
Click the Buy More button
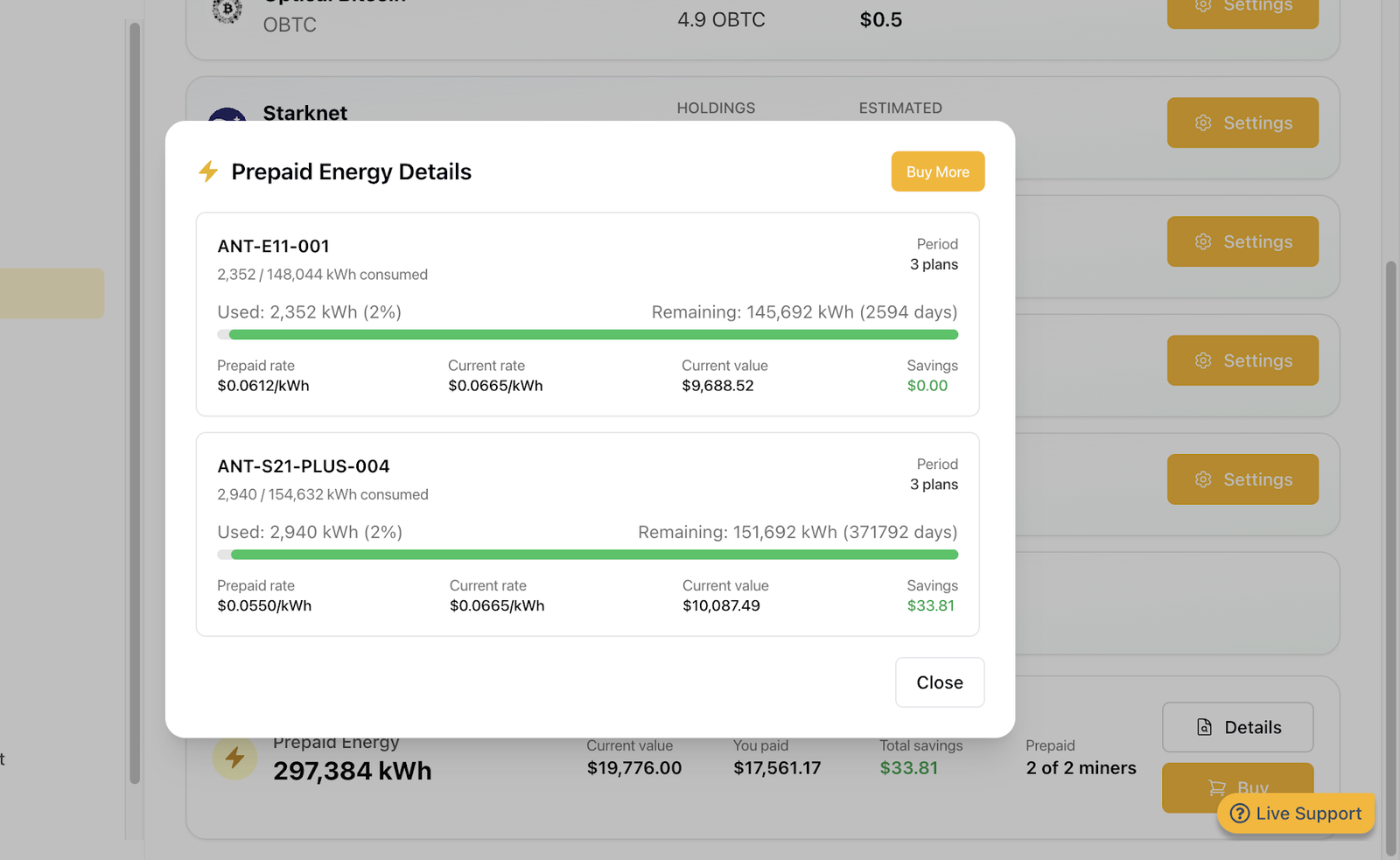click(x=937, y=171)
